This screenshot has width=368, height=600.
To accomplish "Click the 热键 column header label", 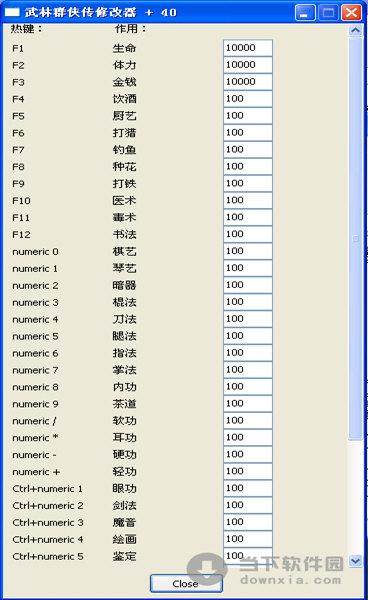I will click(x=26, y=29).
